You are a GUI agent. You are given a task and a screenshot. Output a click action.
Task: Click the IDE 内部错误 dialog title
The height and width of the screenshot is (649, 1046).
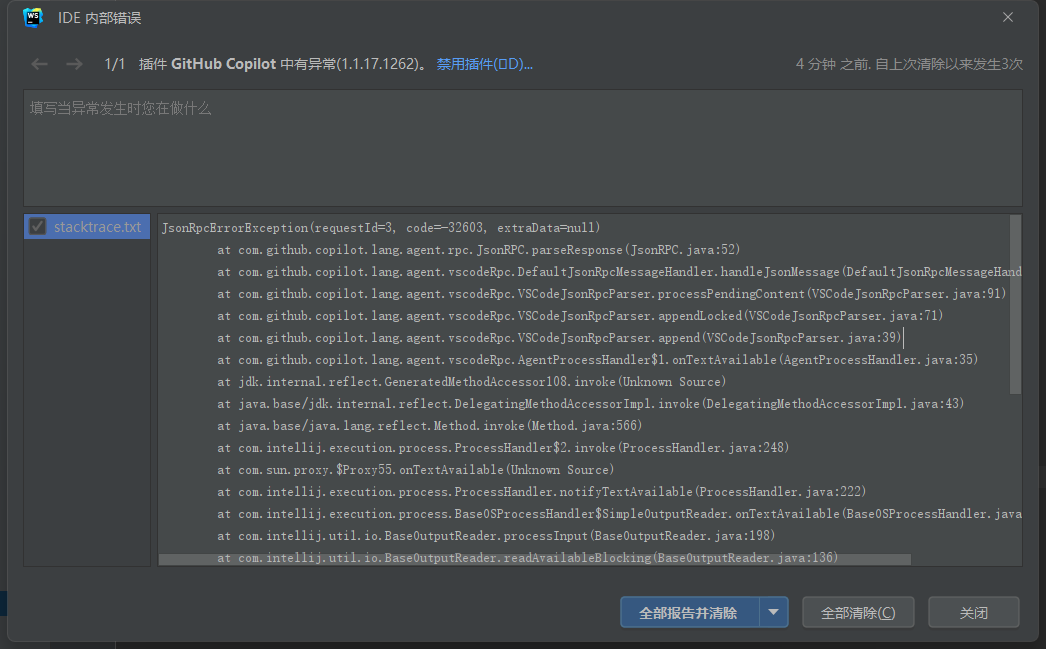click(99, 18)
